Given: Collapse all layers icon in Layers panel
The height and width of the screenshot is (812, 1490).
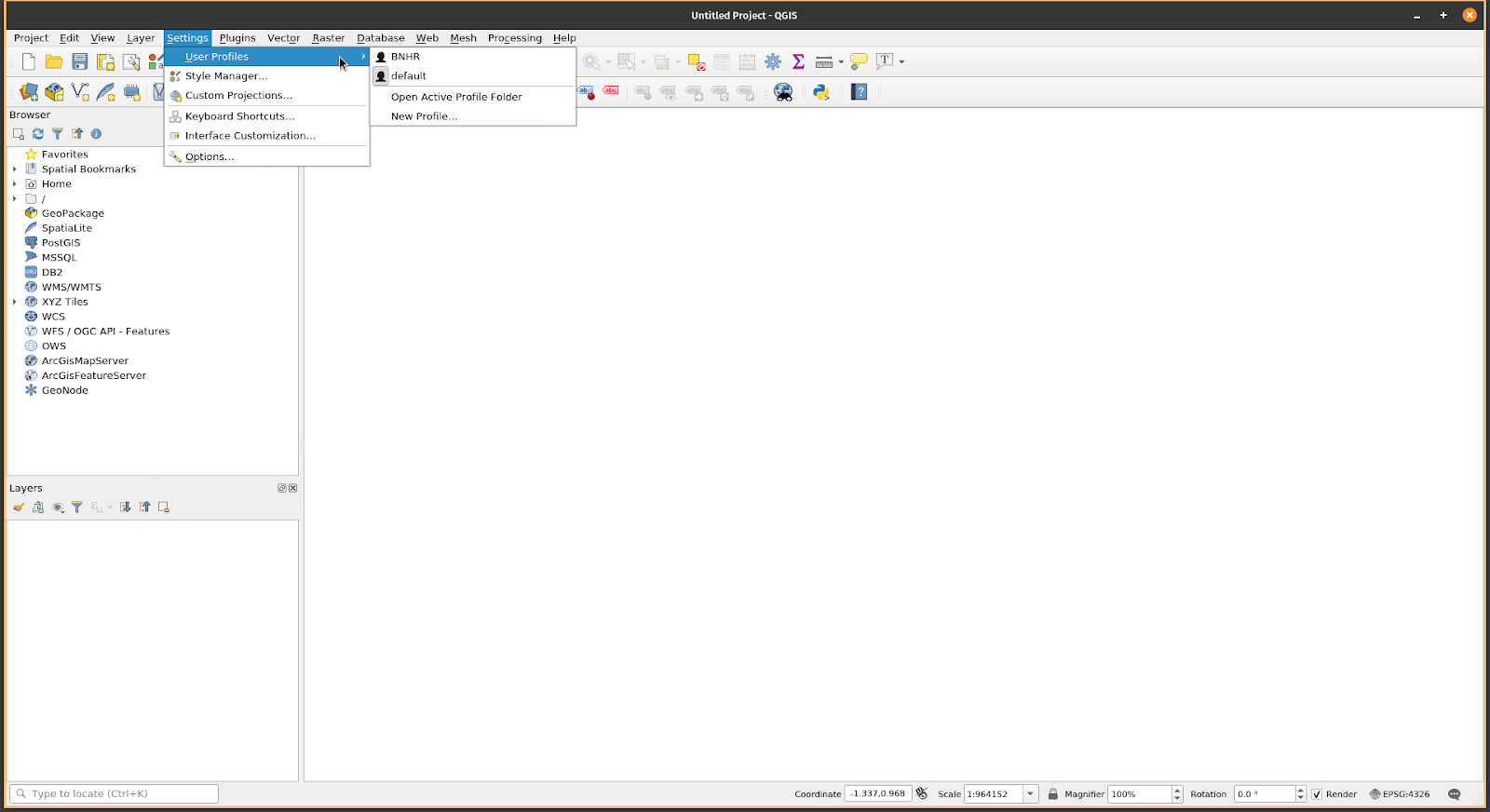Looking at the screenshot, I should [144, 507].
